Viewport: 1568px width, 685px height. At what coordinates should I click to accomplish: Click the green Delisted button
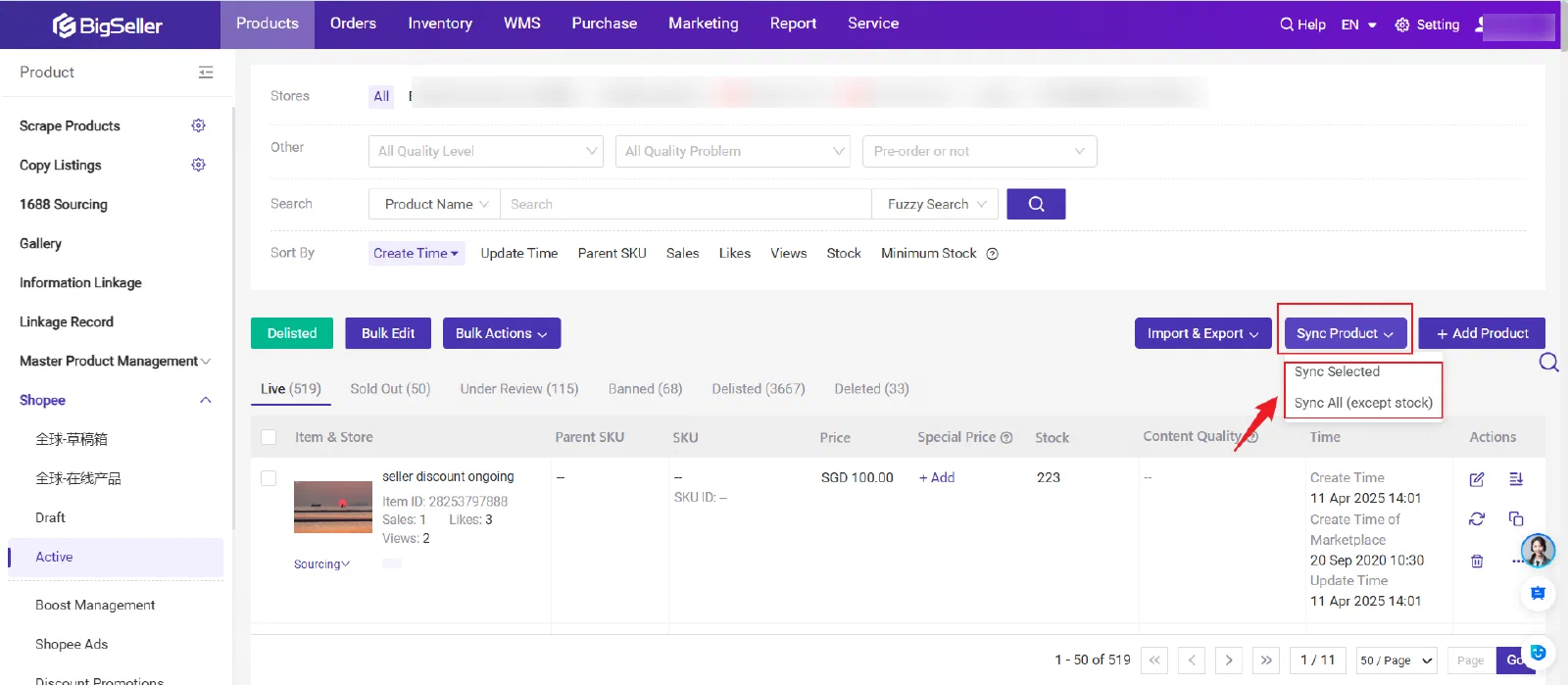(x=292, y=333)
